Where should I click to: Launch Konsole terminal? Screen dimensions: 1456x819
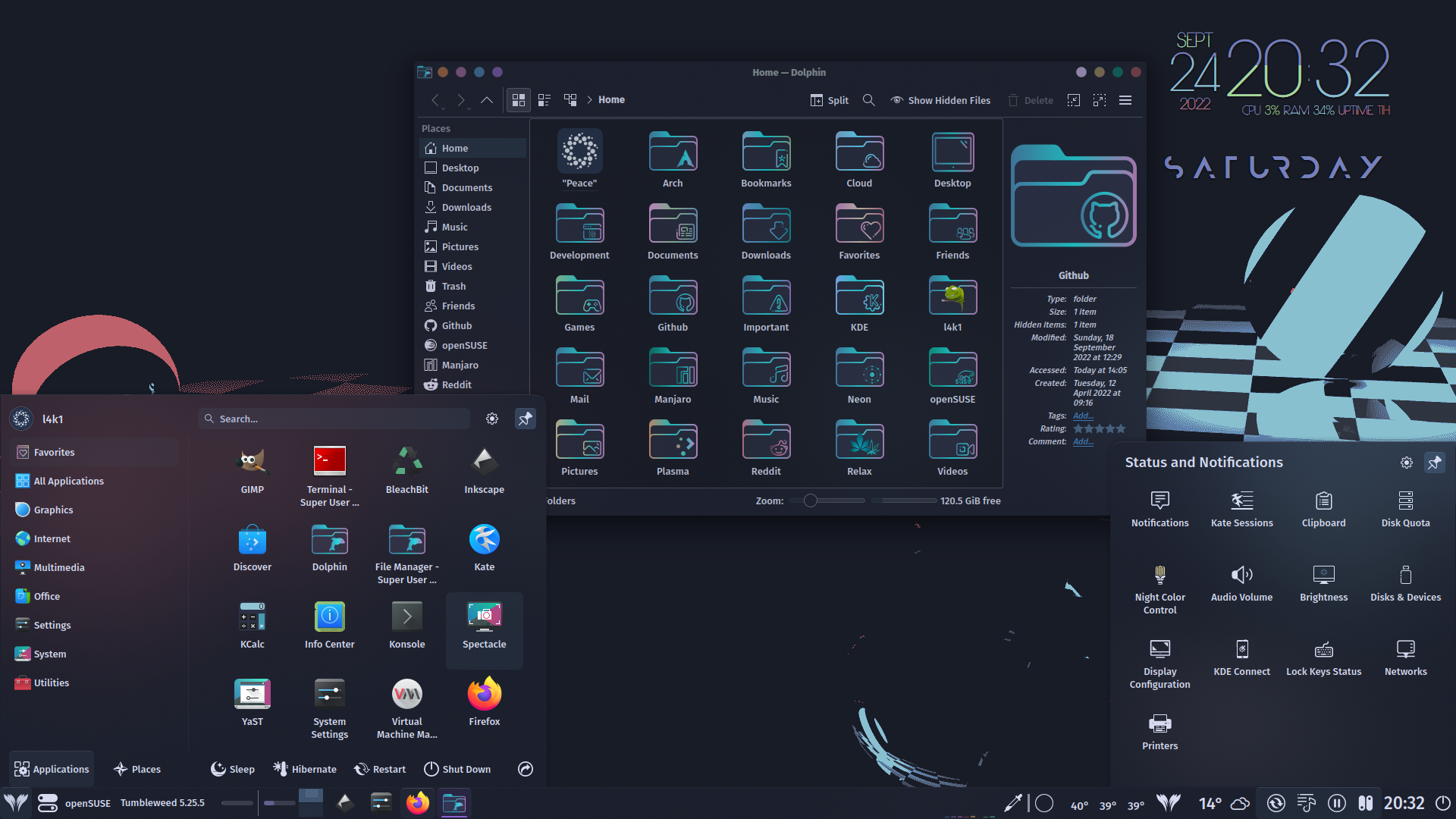pos(406,625)
